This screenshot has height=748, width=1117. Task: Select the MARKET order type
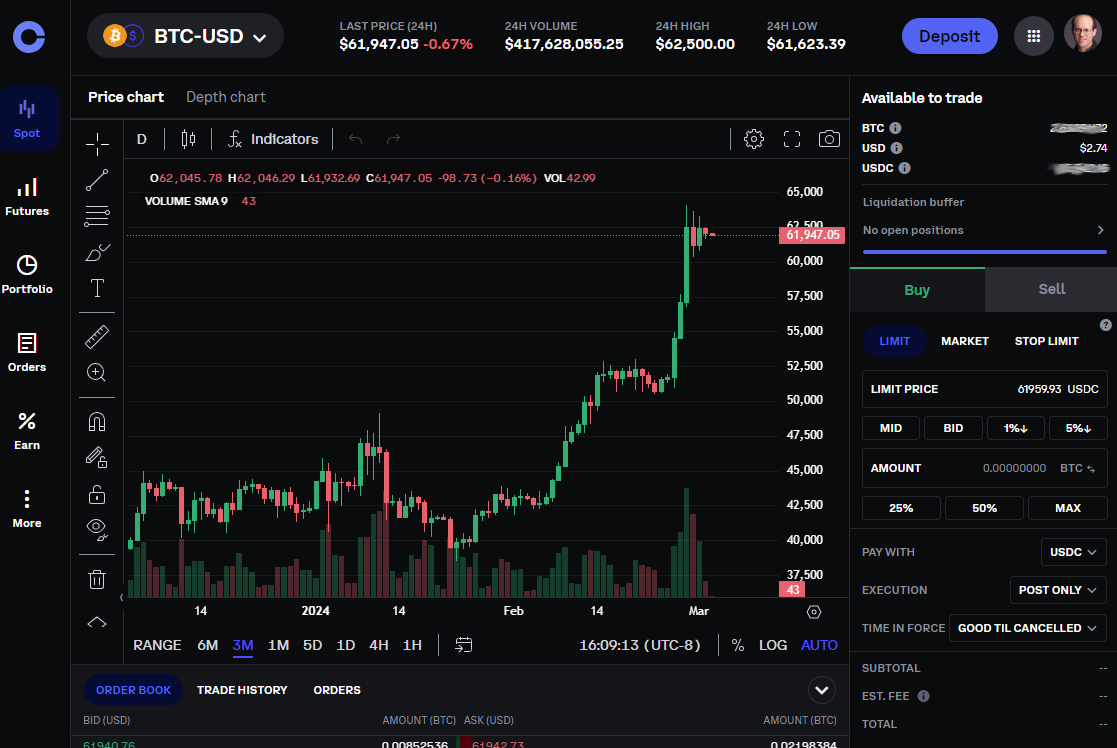point(965,341)
